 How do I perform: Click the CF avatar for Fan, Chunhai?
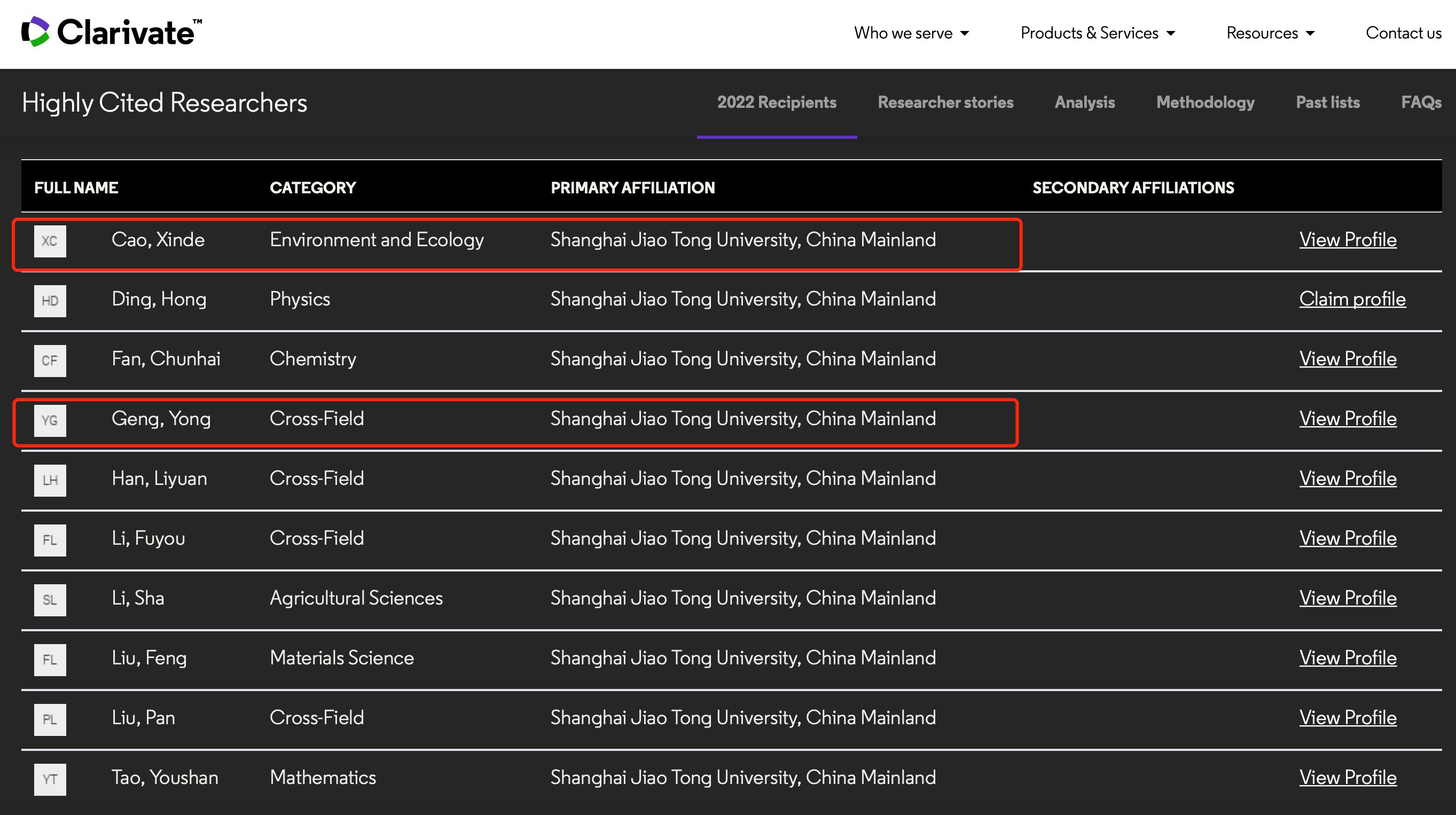pyautogui.click(x=50, y=361)
